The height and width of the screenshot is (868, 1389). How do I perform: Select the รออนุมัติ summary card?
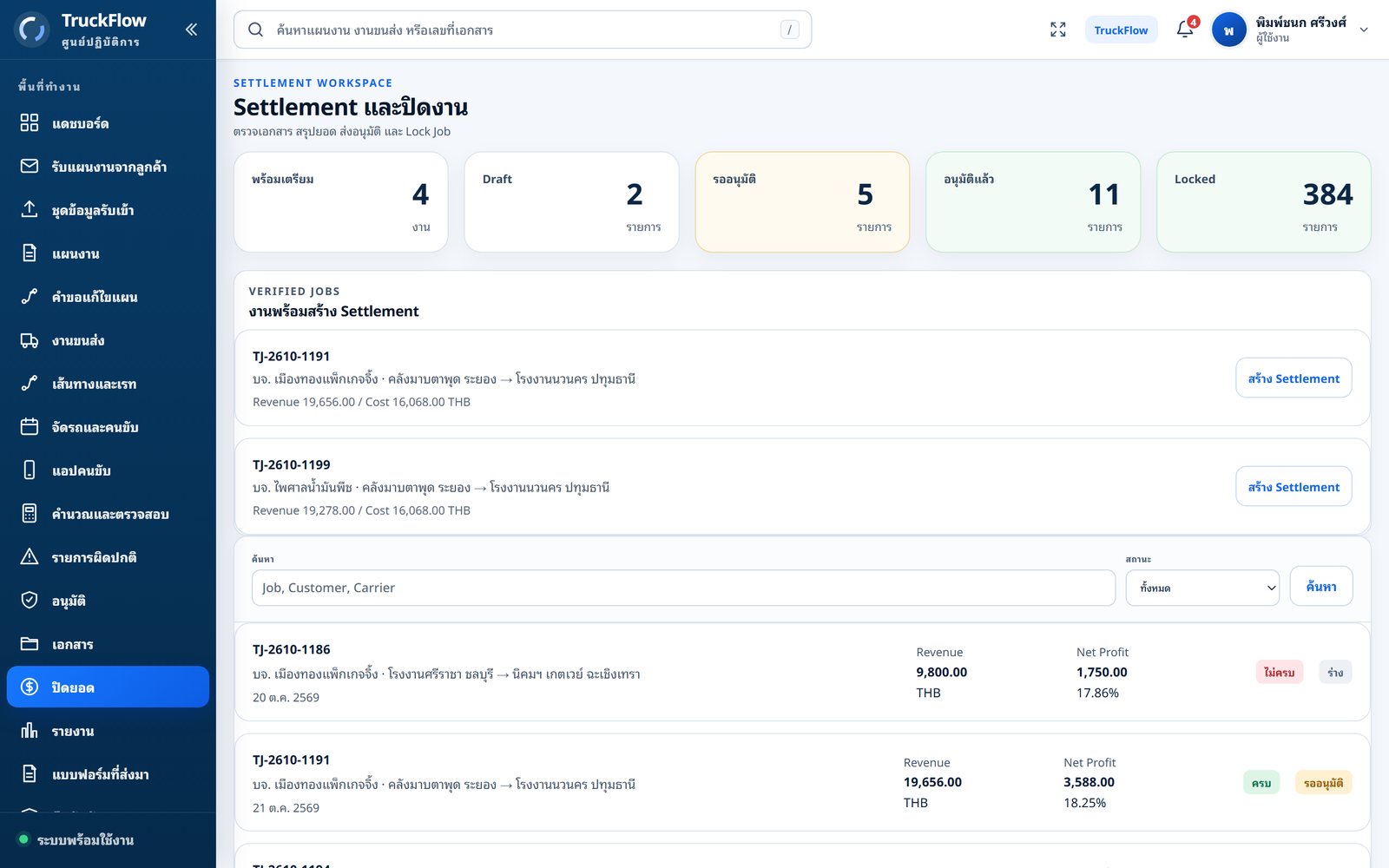point(802,202)
